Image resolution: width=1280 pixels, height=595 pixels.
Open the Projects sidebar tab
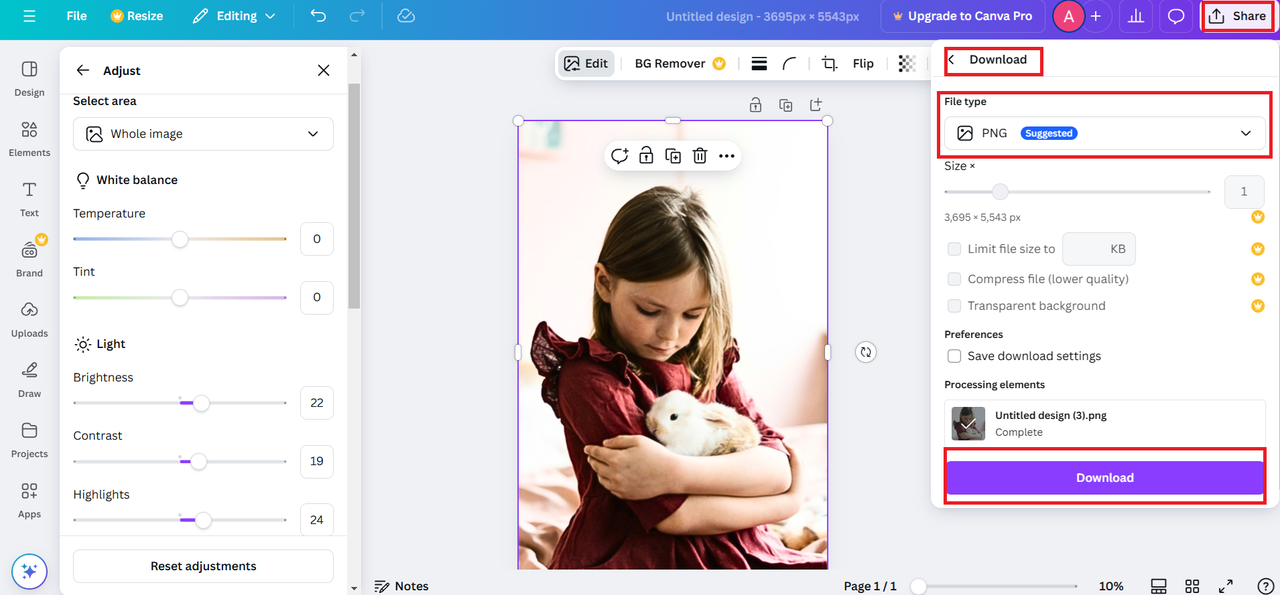pos(29,440)
